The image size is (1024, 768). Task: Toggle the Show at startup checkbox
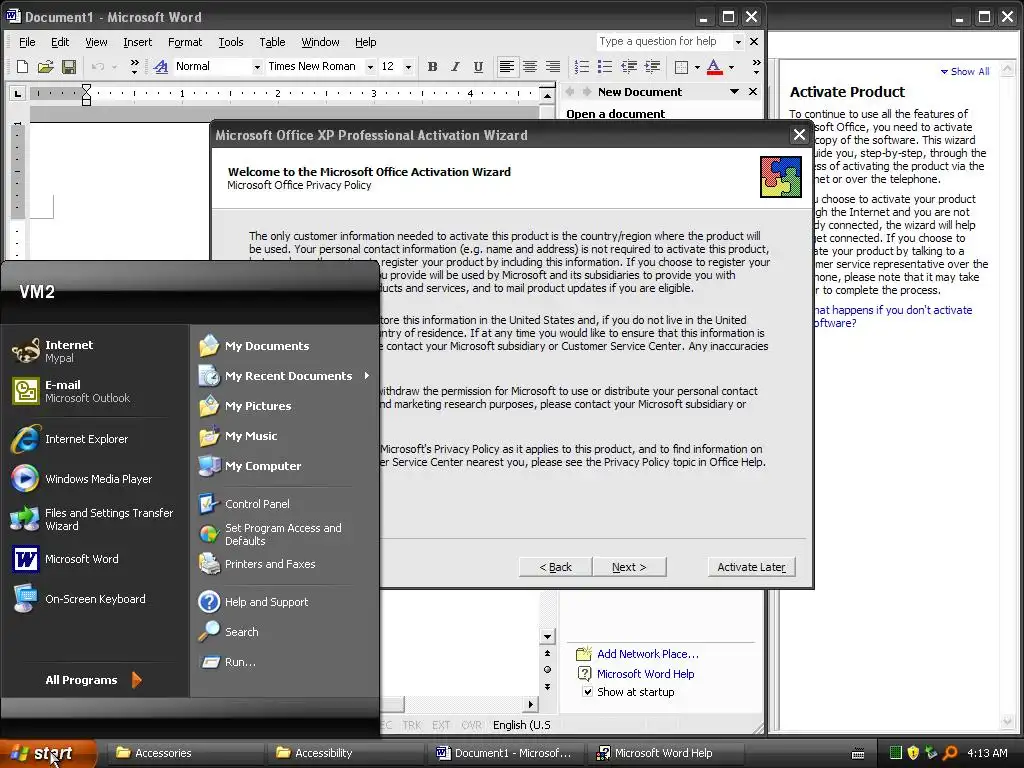tap(588, 692)
